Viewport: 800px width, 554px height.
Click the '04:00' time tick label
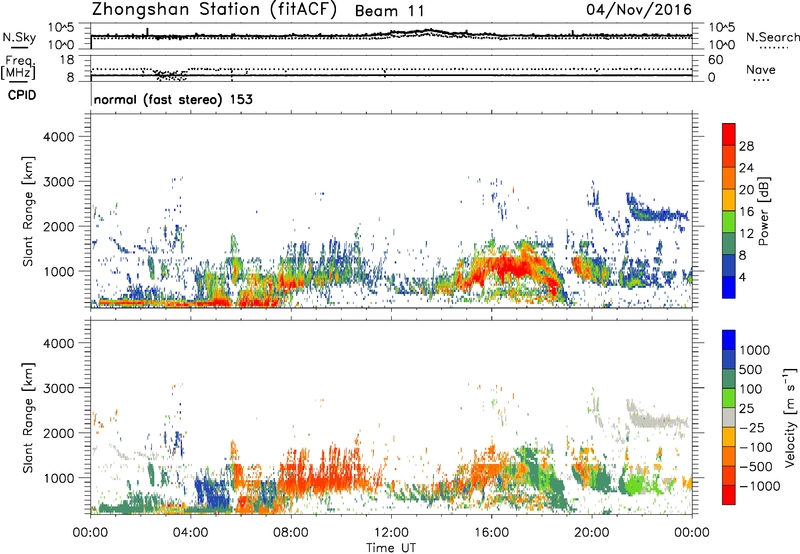click(190, 533)
